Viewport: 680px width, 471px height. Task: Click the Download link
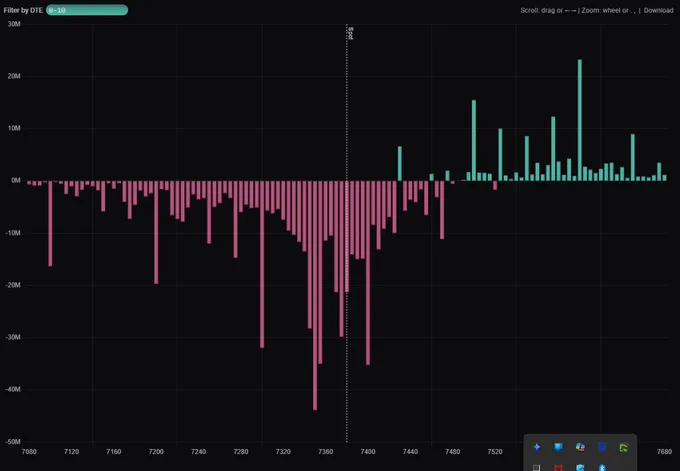click(x=658, y=10)
